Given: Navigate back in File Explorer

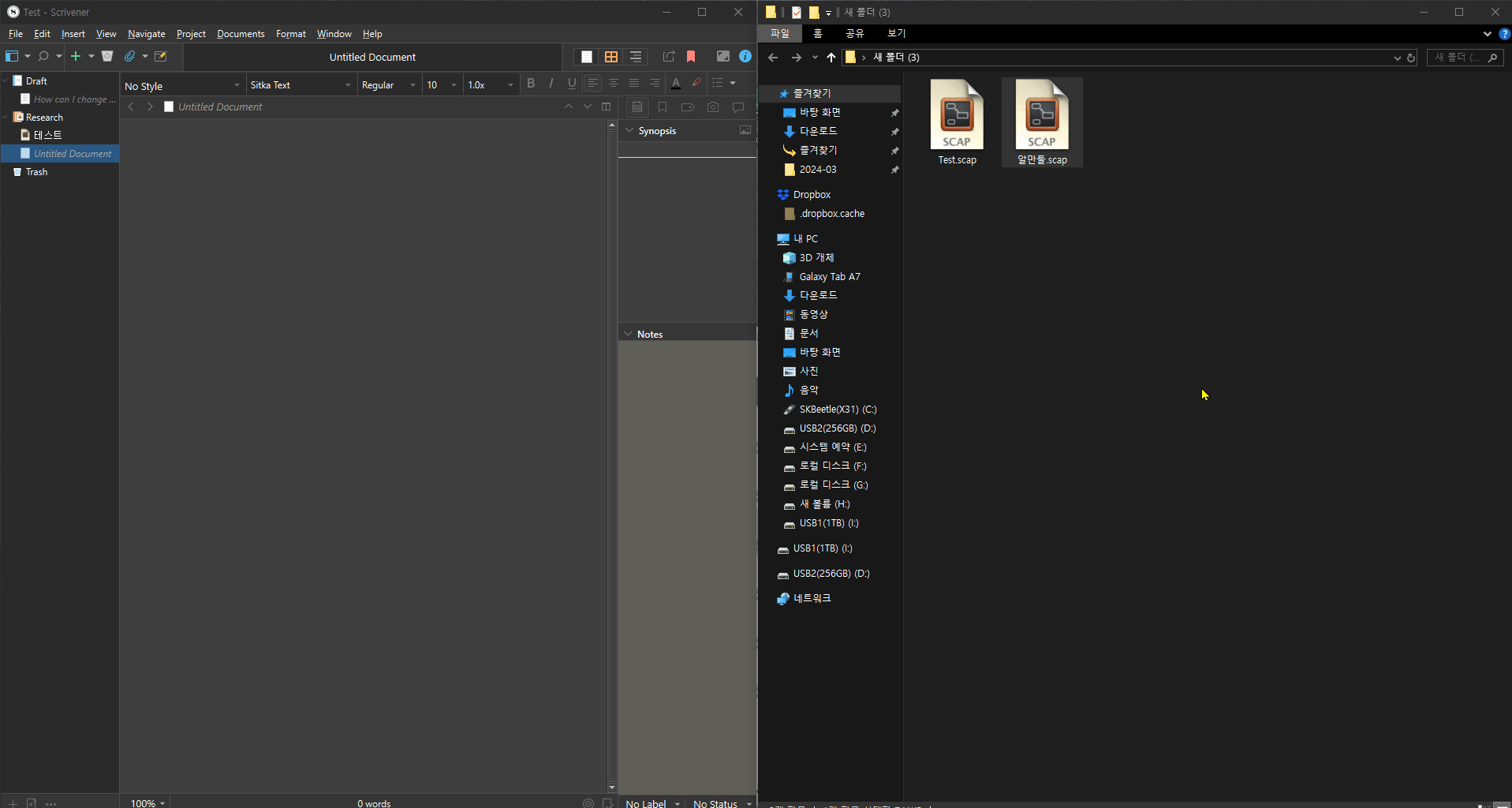Looking at the screenshot, I should (774, 57).
